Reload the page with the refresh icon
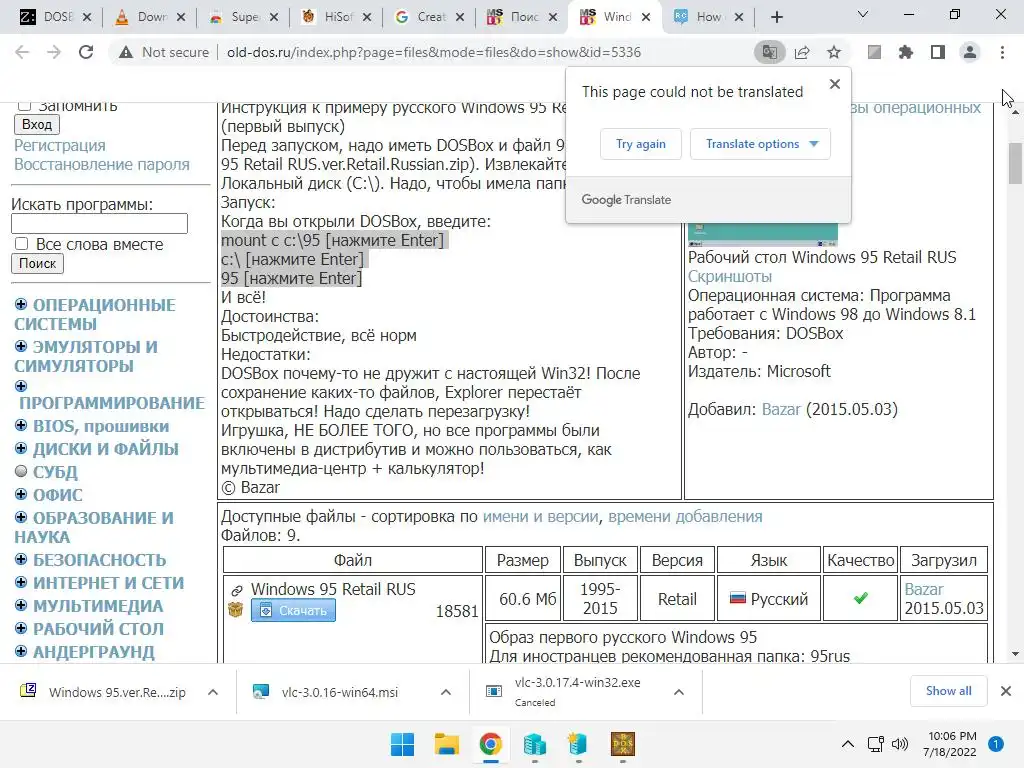This screenshot has width=1024, height=768. pyautogui.click(x=86, y=52)
